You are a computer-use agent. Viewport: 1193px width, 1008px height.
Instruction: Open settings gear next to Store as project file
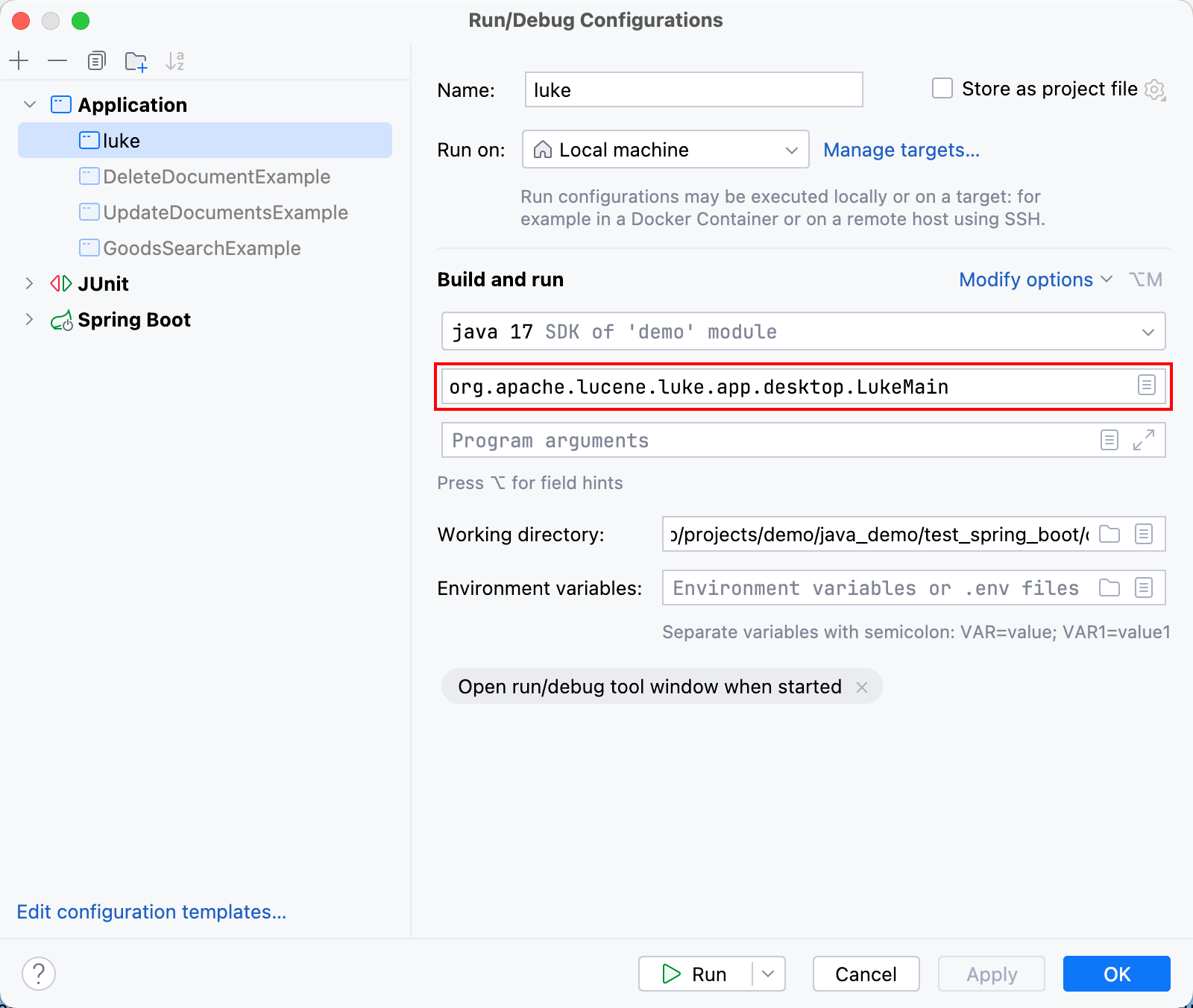1155,90
